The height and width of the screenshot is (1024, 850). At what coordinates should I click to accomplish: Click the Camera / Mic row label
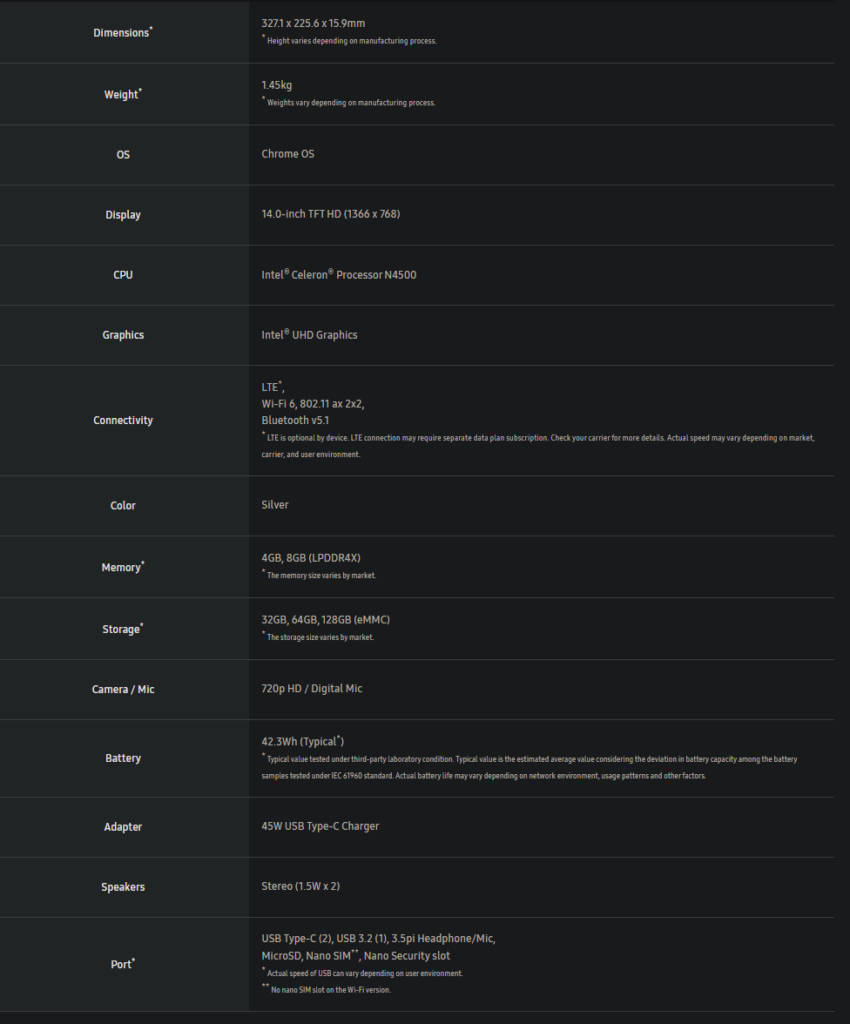click(123, 689)
